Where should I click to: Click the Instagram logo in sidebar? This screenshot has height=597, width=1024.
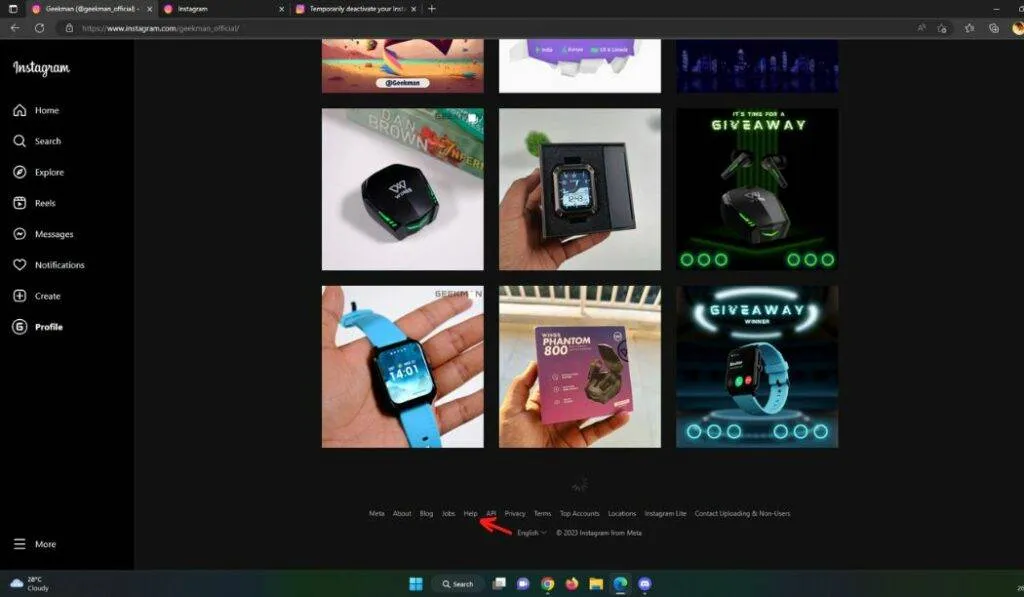(41, 68)
